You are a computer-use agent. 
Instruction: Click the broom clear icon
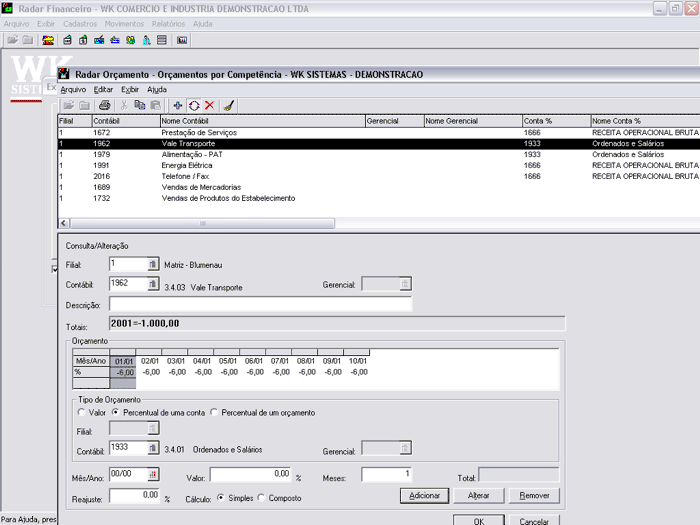coord(228,105)
